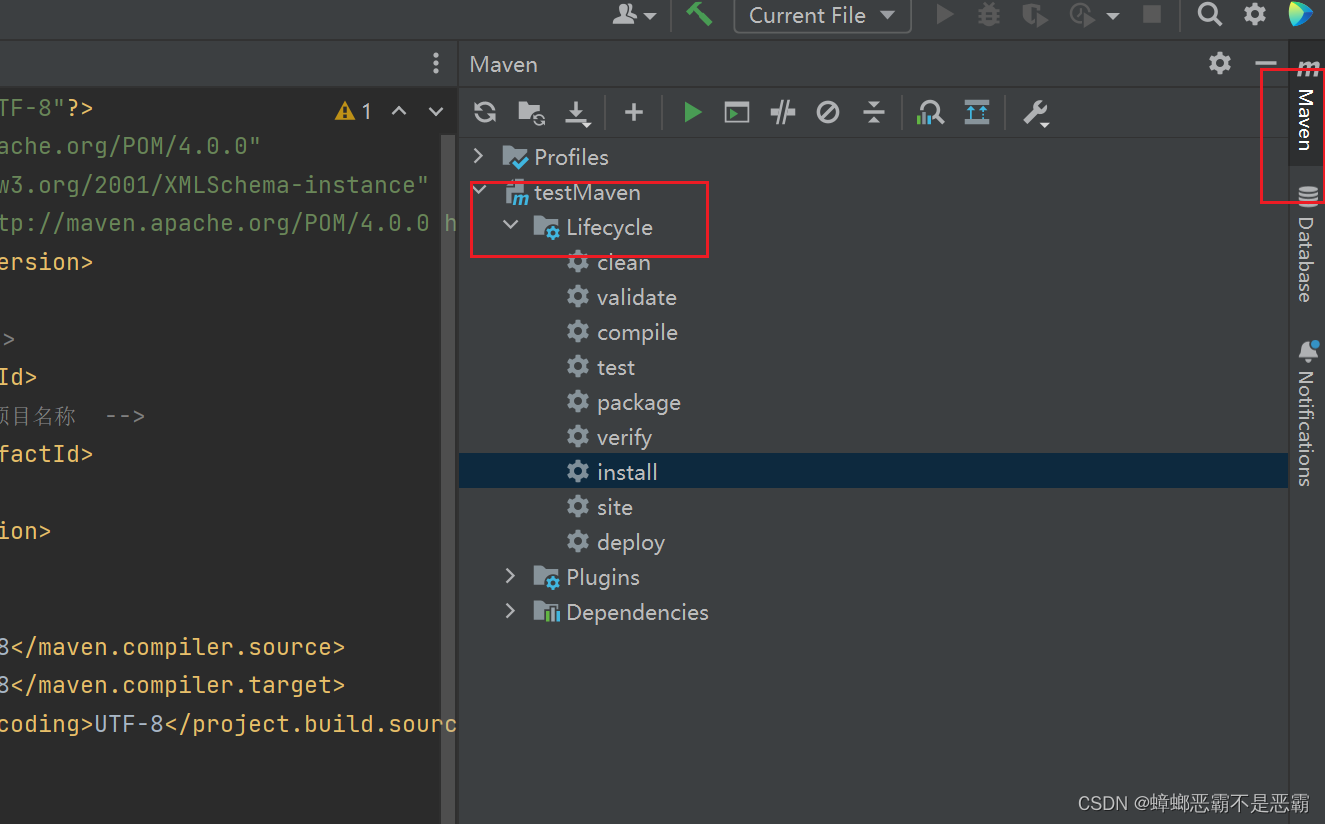Open the Notifications side tool window tab
The height and width of the screenshot is (824, 1325).
click(x=1306, y=414)
